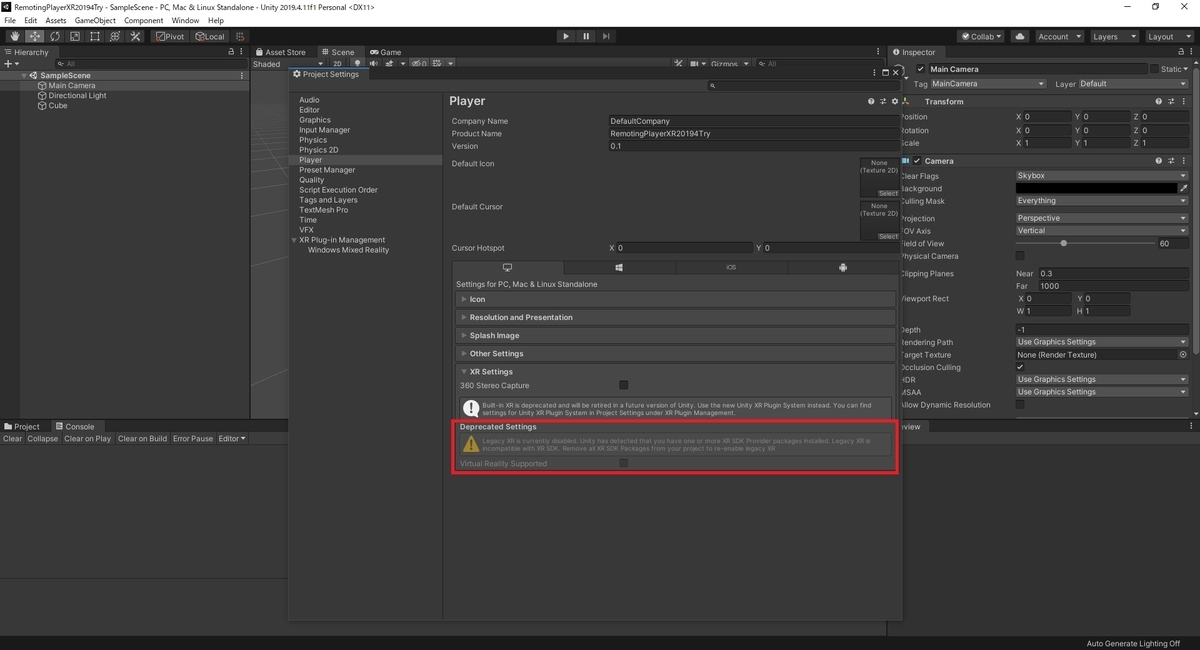Open the Layout dropdown
This screenshot has width=1200, height=650.
(1168, 36)
